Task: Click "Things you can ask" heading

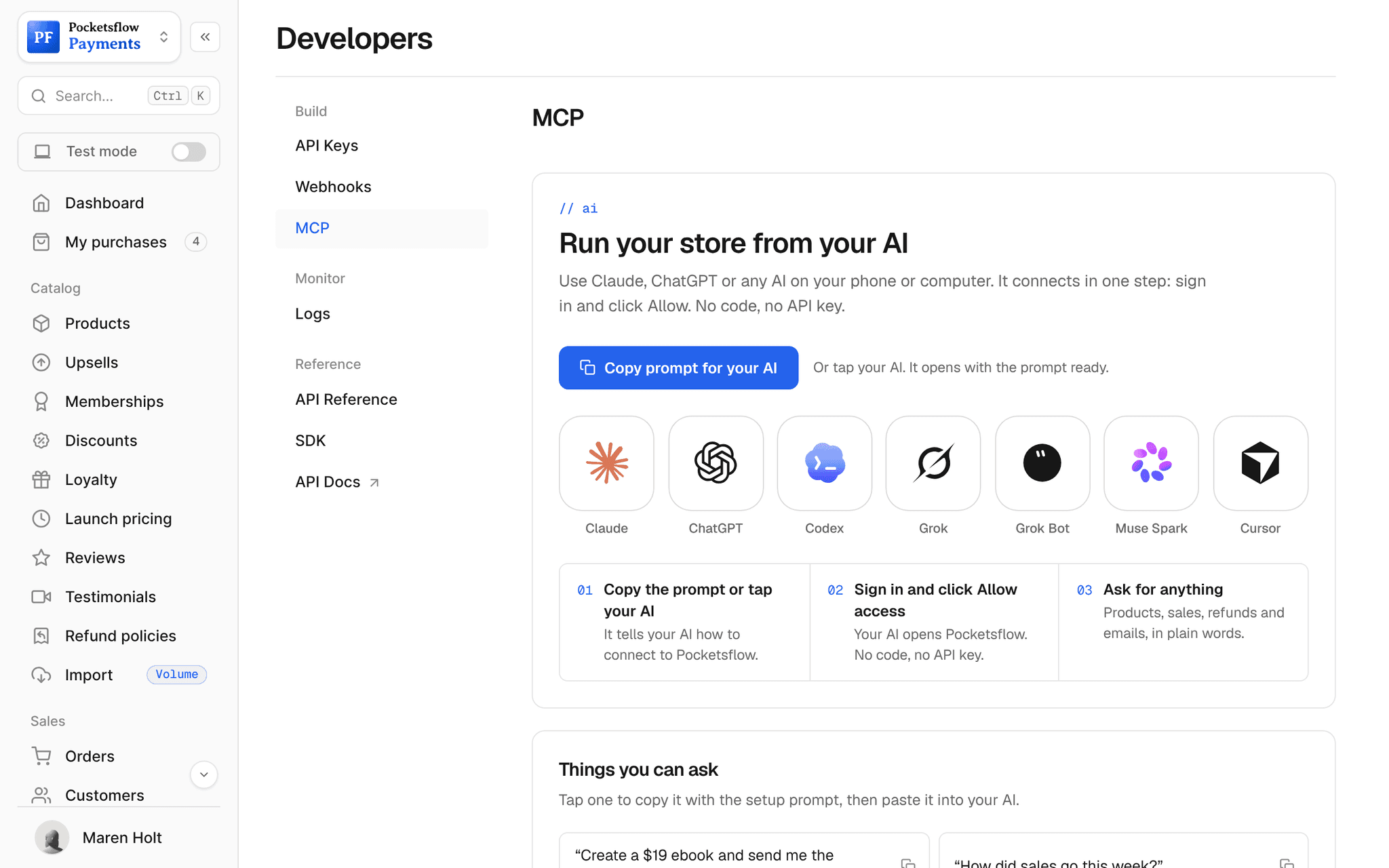Action: coord(638,770)
